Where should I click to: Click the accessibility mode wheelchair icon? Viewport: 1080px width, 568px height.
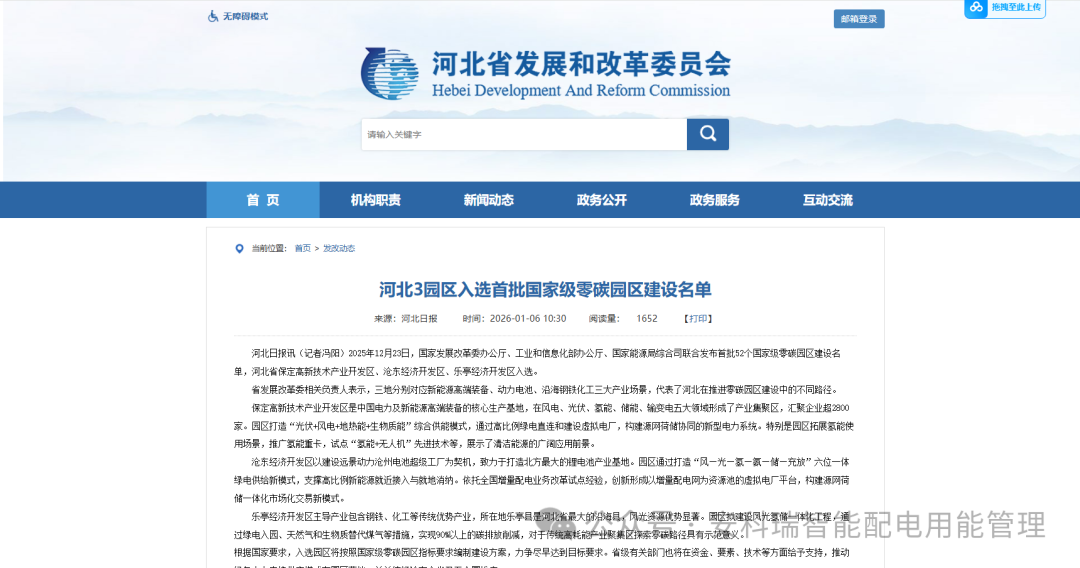[213, 17]
